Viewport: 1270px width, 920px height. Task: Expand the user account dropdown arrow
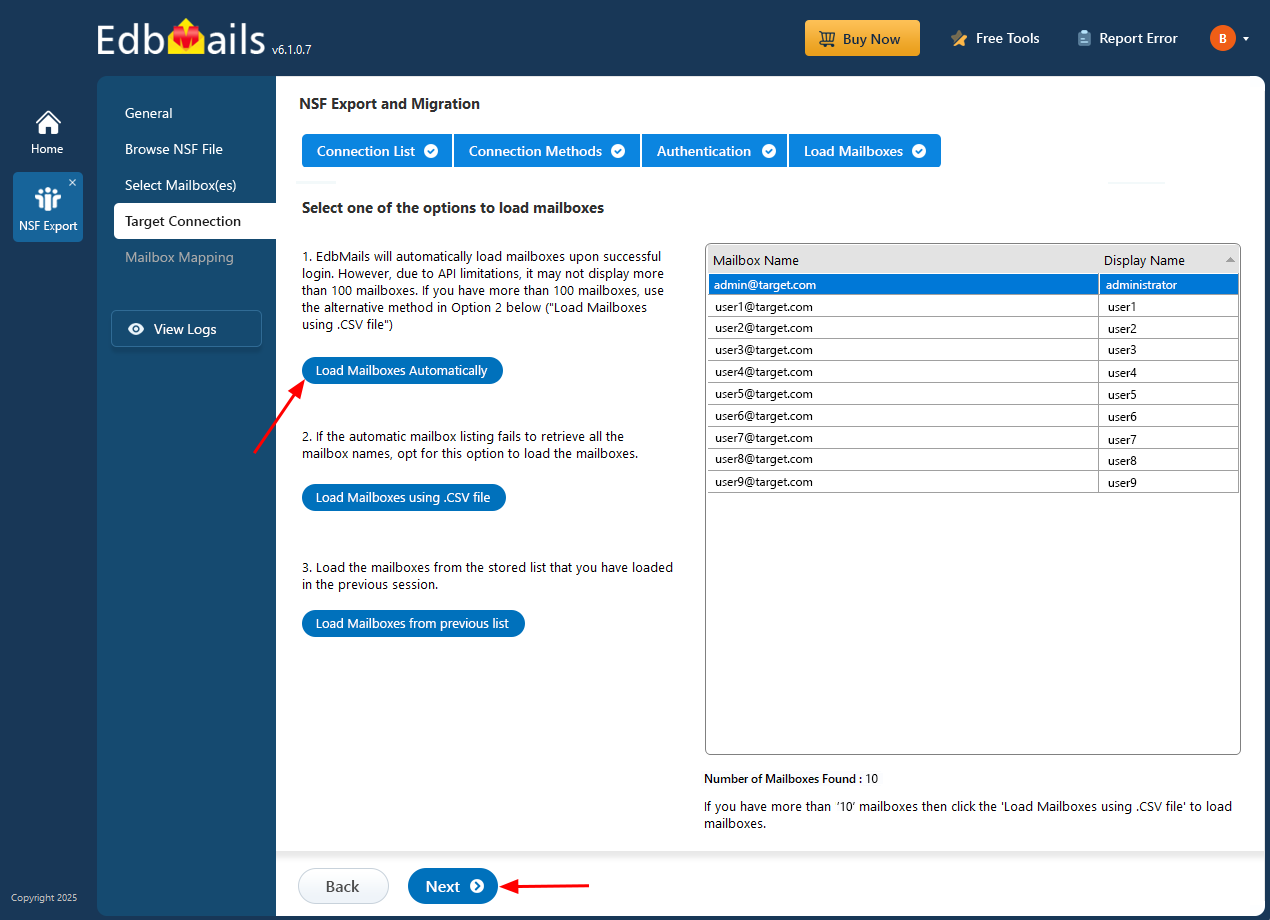(1246, 39)
